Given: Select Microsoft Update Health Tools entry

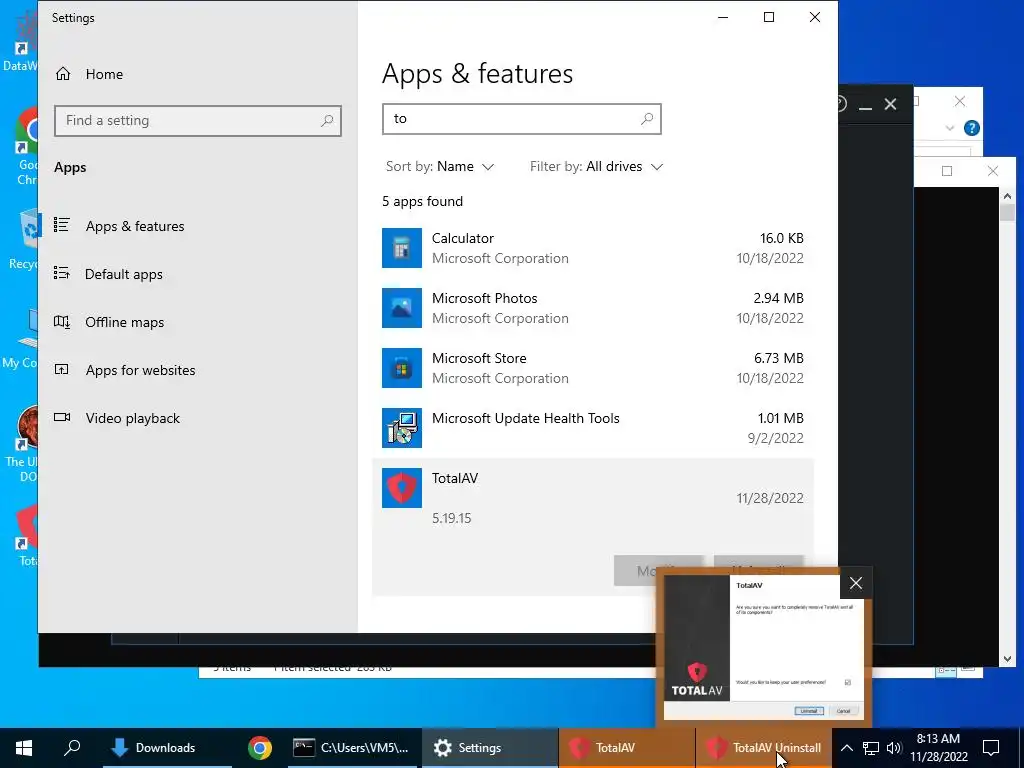Looking at the screenshot, I should (x=593, y=428).
